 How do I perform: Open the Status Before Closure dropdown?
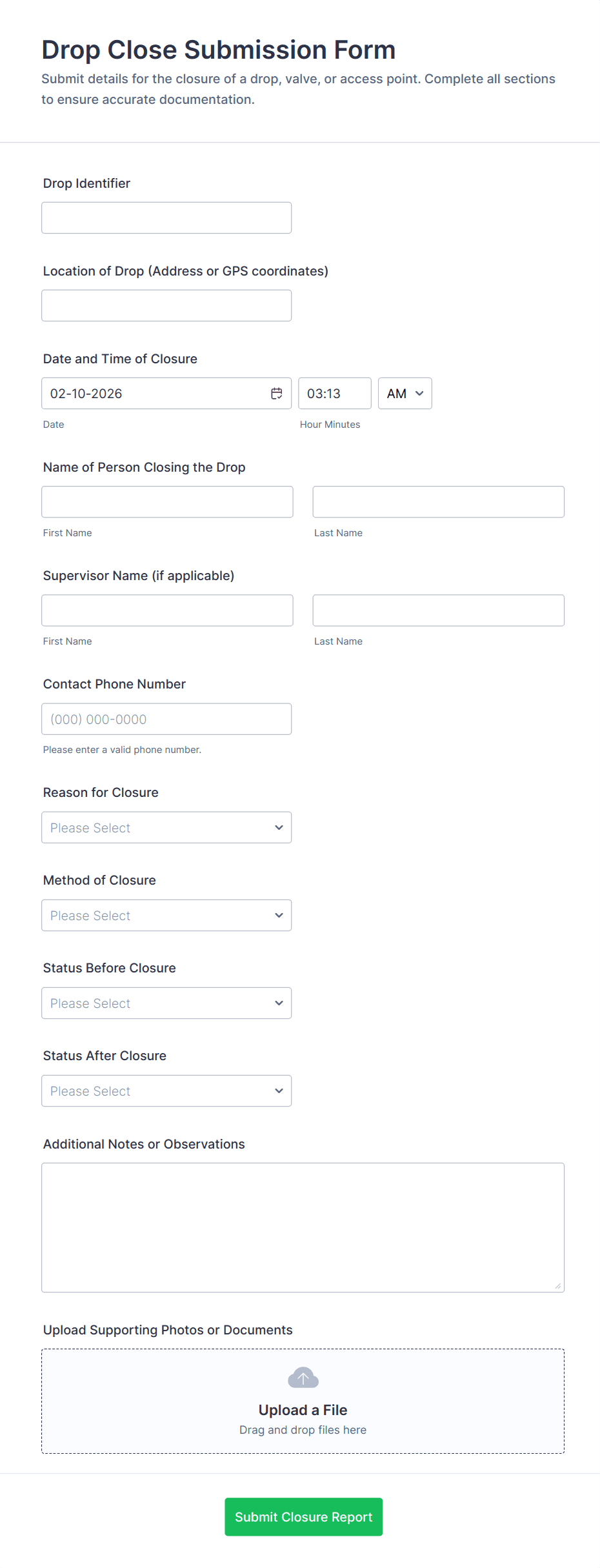[x=166, y=1003]
